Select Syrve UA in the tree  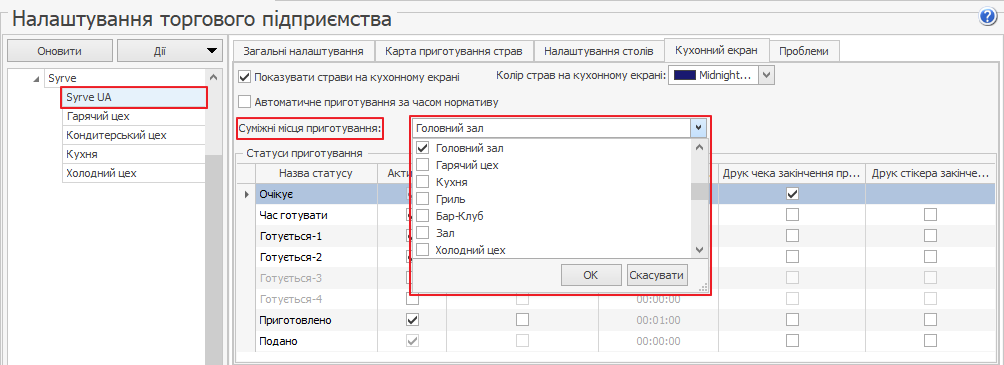pos(133,97)
